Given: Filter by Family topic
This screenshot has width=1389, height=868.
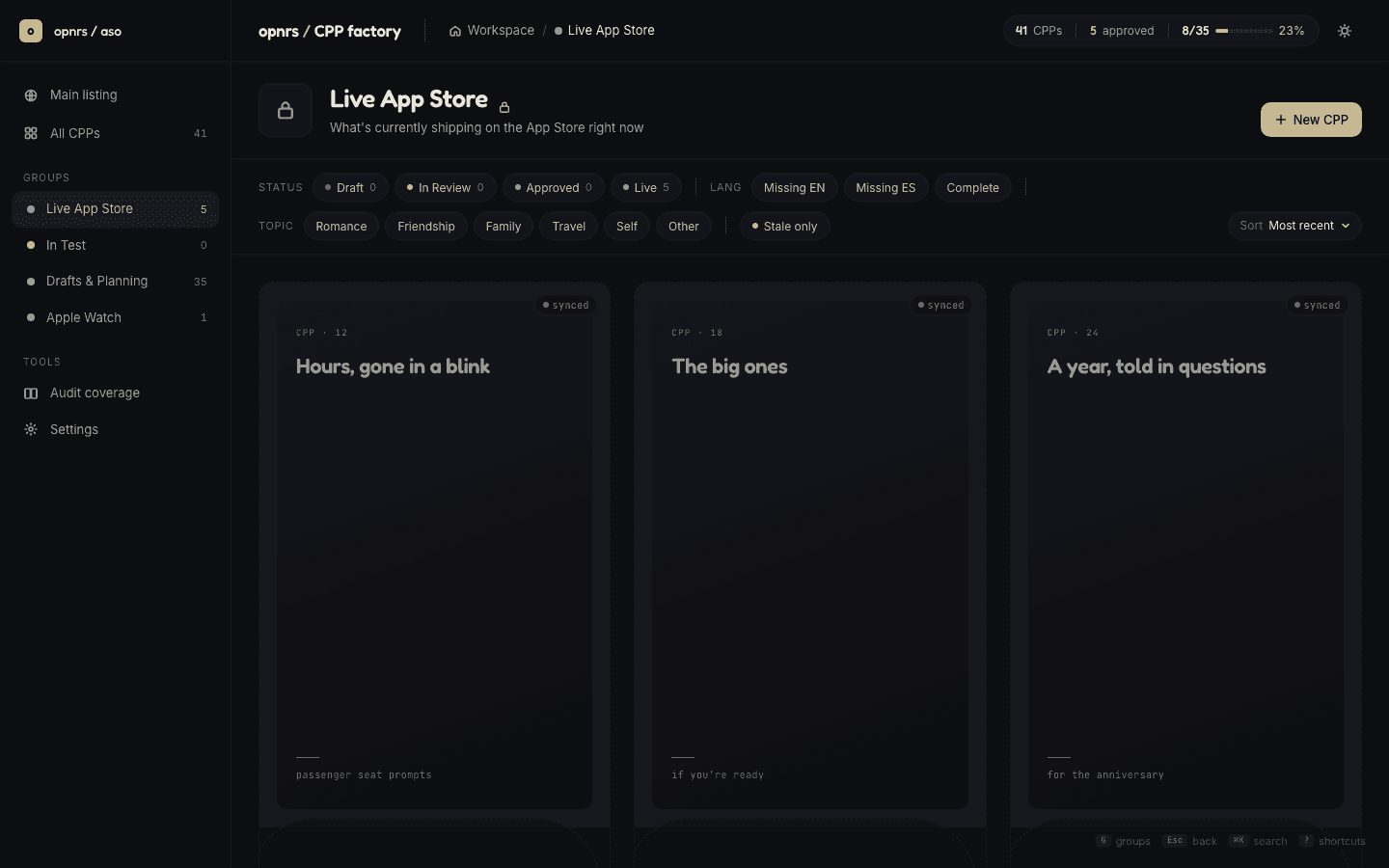Looking at the screenshot, I should (504, 226).
